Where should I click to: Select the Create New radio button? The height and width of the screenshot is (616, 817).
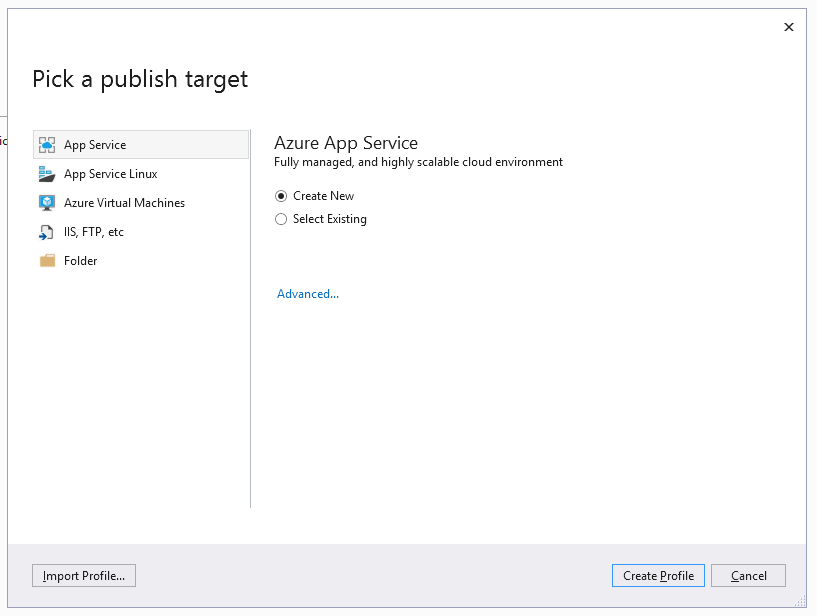click(281, 196)
